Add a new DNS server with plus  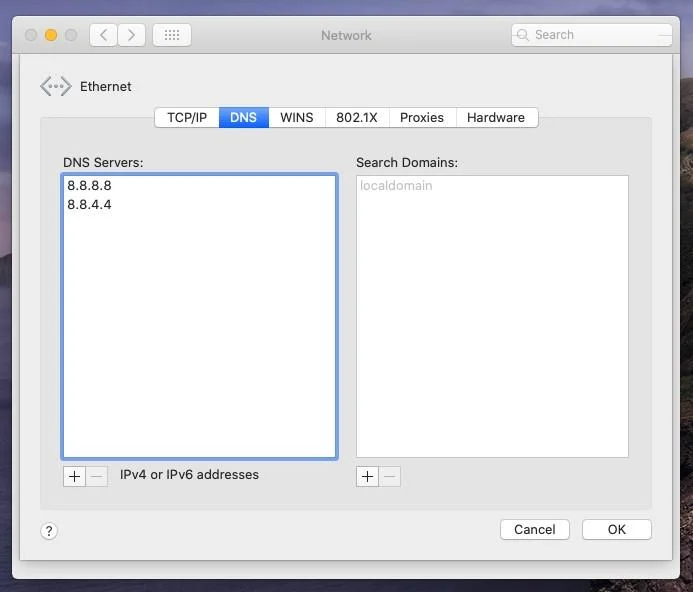coord(74,476)
